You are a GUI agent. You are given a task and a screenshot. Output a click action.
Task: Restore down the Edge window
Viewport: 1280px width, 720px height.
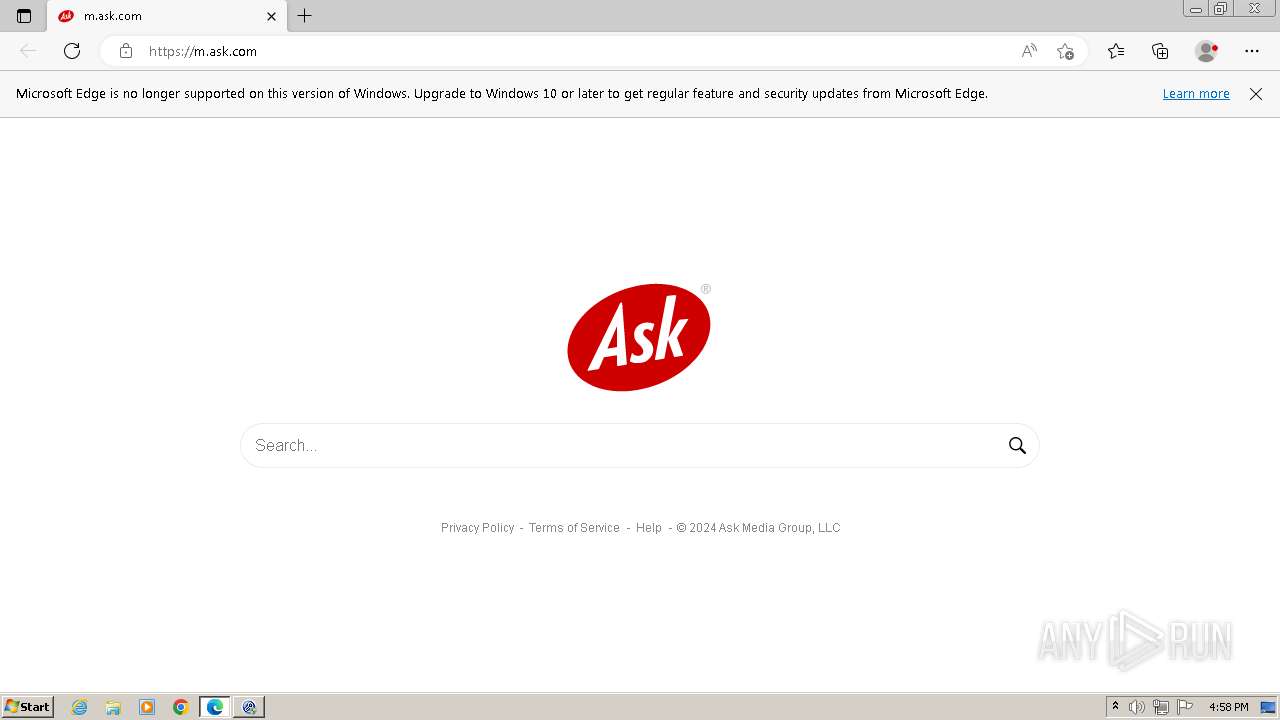[1221, 9]
